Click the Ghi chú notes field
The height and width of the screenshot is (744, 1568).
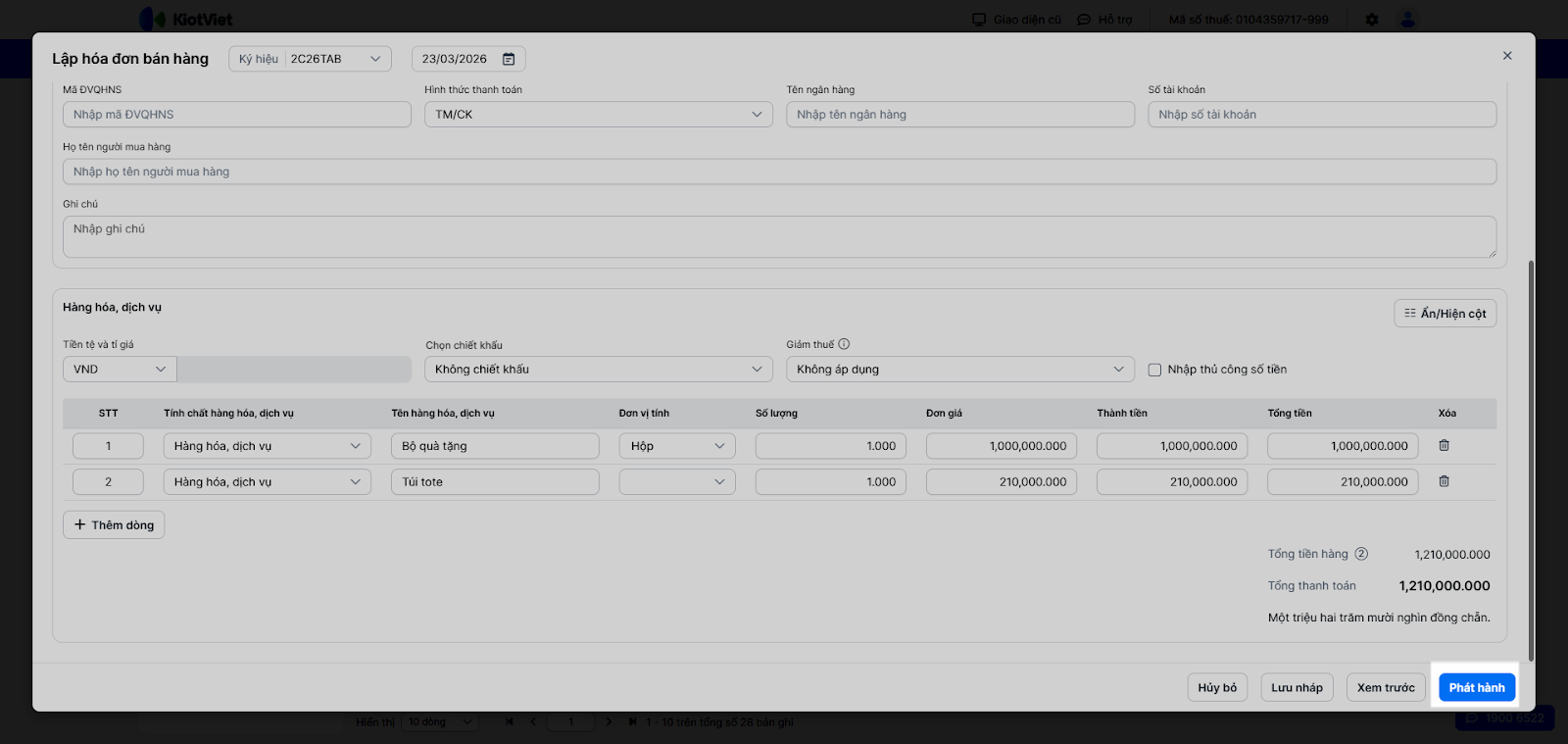coord(779,237)
